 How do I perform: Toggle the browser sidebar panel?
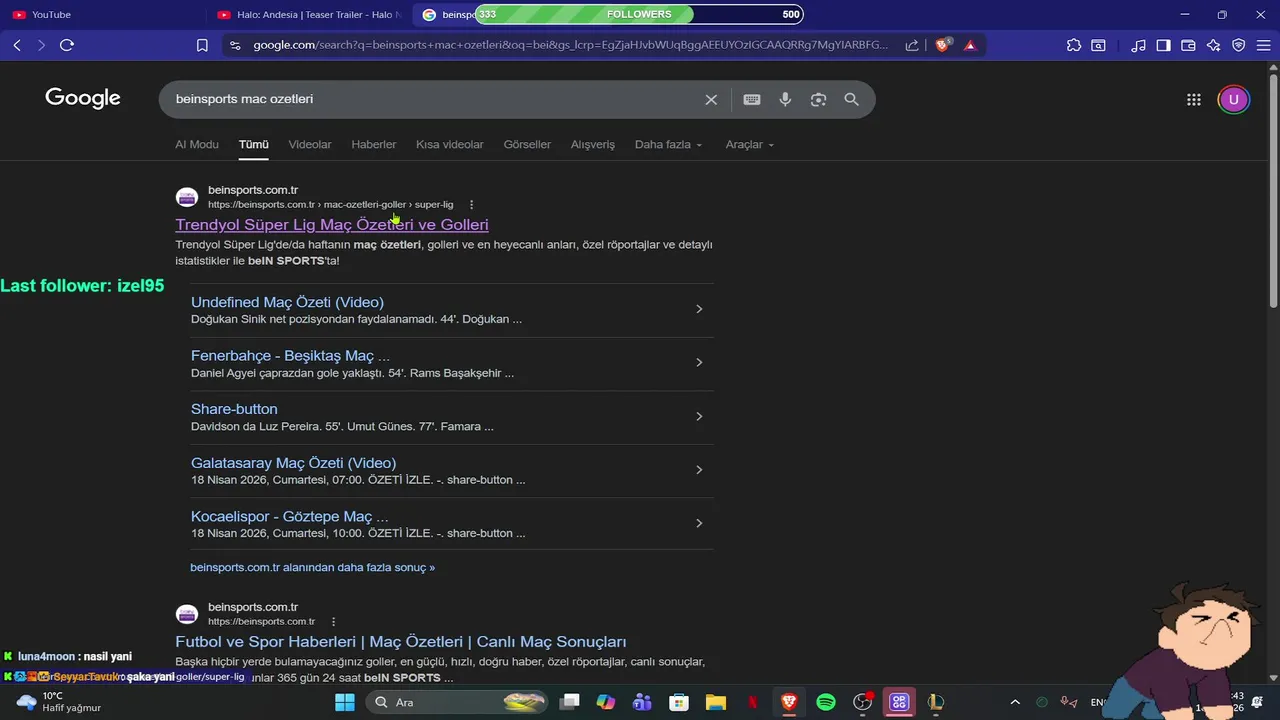pos(1163,45)
